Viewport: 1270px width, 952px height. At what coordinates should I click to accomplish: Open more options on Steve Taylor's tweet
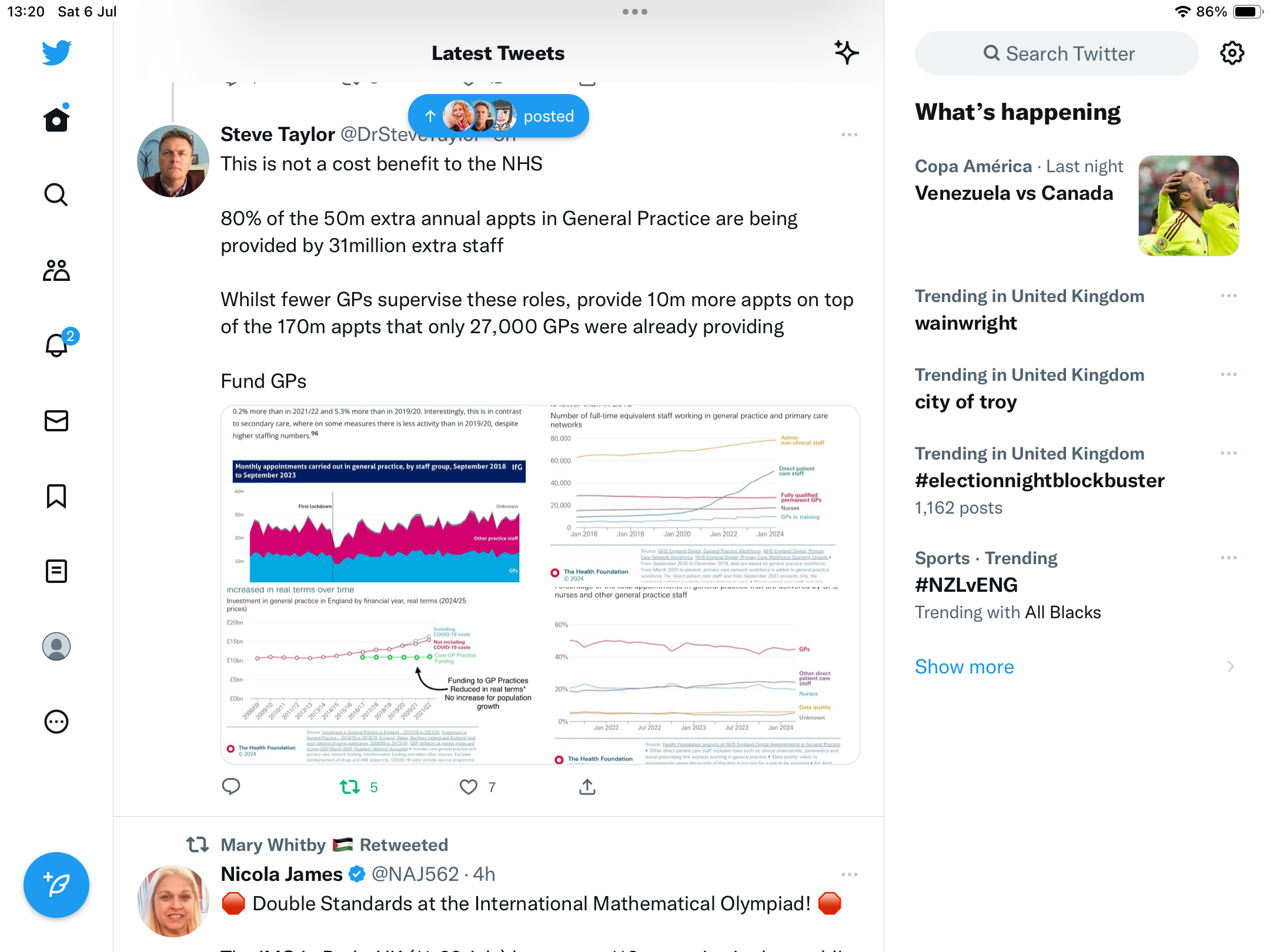click(849, 135)
